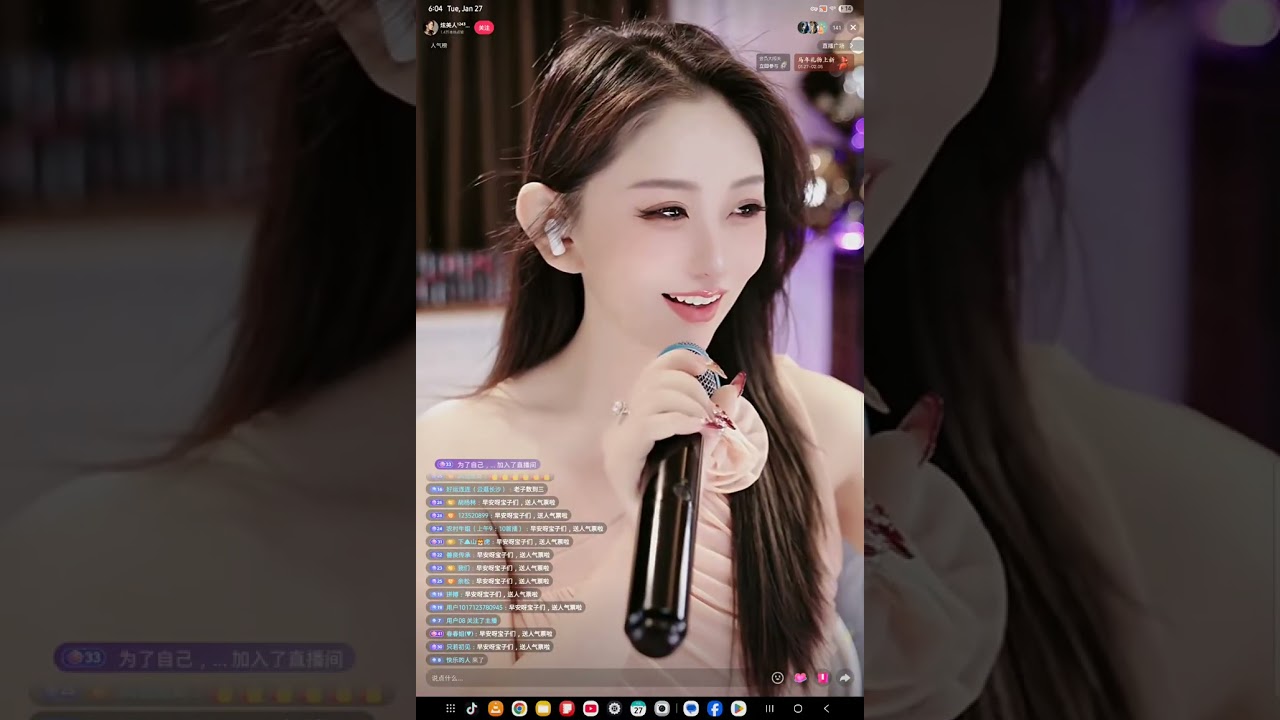The width and height of the screenshot is (1280, 720).
Task: Tap the back navigation arrow
Action: [826, 709]
